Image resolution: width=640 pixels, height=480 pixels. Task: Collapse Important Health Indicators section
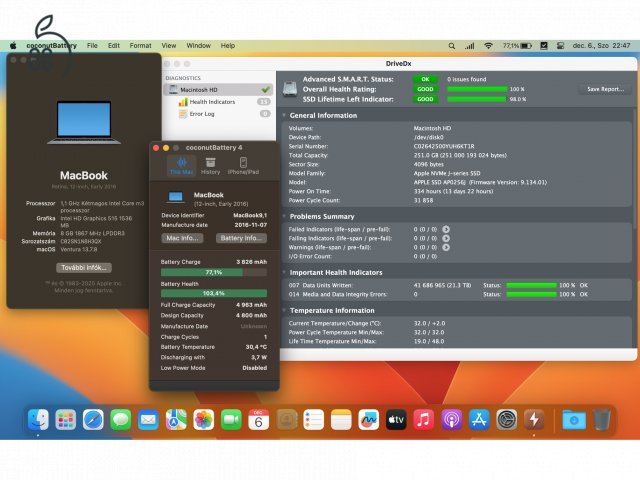(x=284, y=272)
